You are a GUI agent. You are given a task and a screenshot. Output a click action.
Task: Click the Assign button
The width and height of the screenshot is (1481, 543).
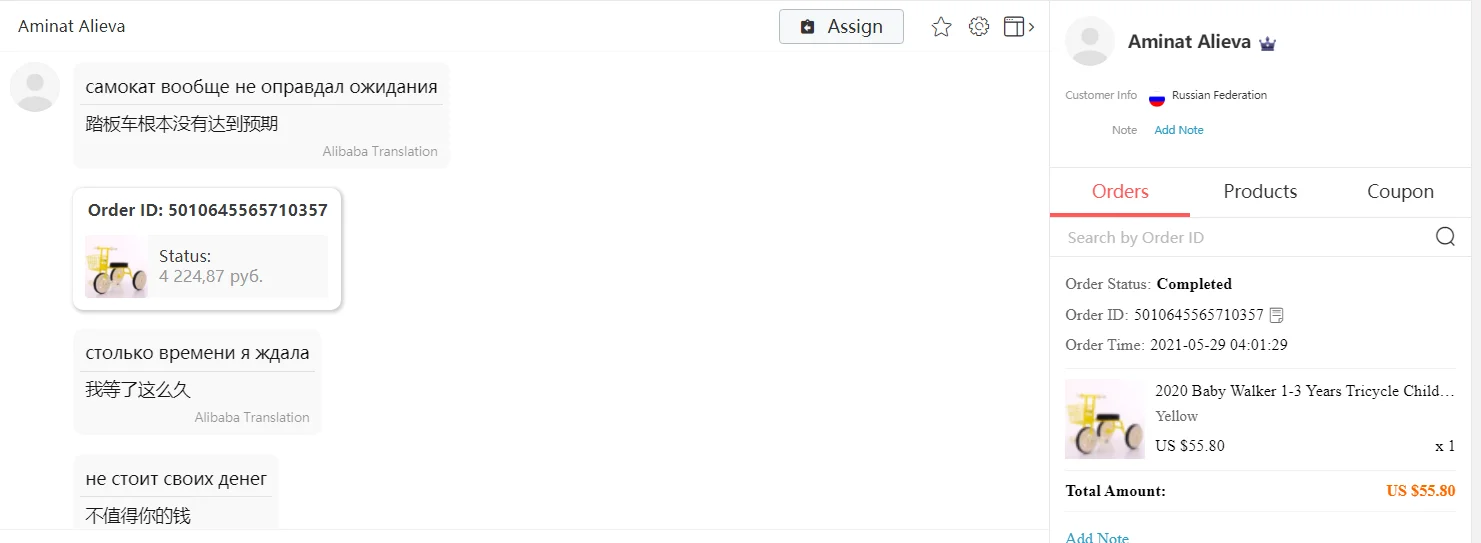click(841, 27)
